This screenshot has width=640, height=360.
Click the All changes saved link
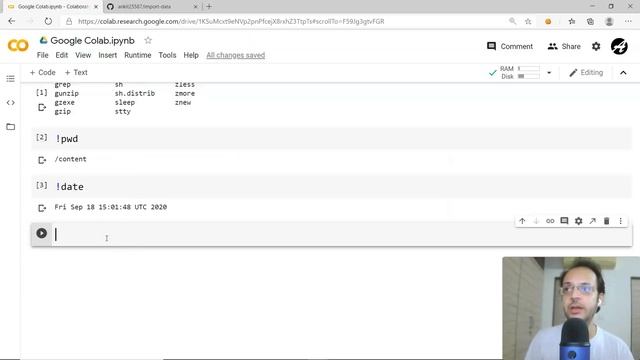point(236,55)
